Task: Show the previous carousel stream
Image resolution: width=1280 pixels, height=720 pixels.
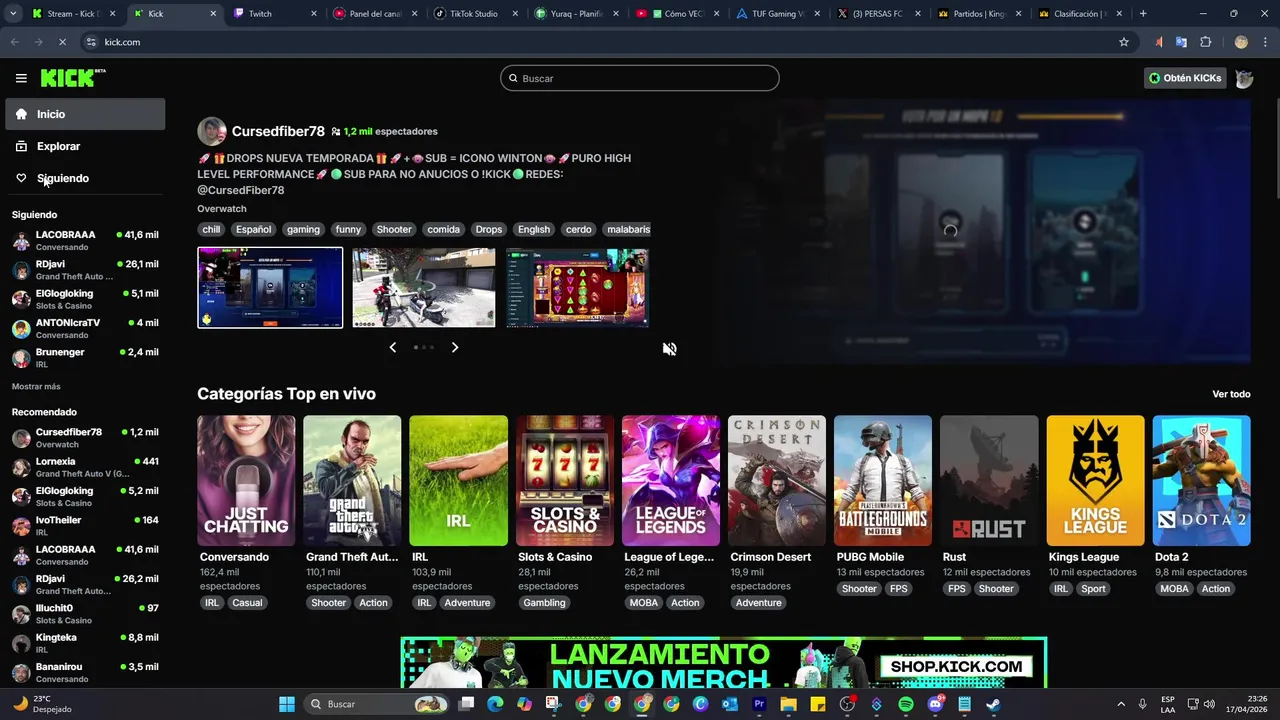Action: 393,347
